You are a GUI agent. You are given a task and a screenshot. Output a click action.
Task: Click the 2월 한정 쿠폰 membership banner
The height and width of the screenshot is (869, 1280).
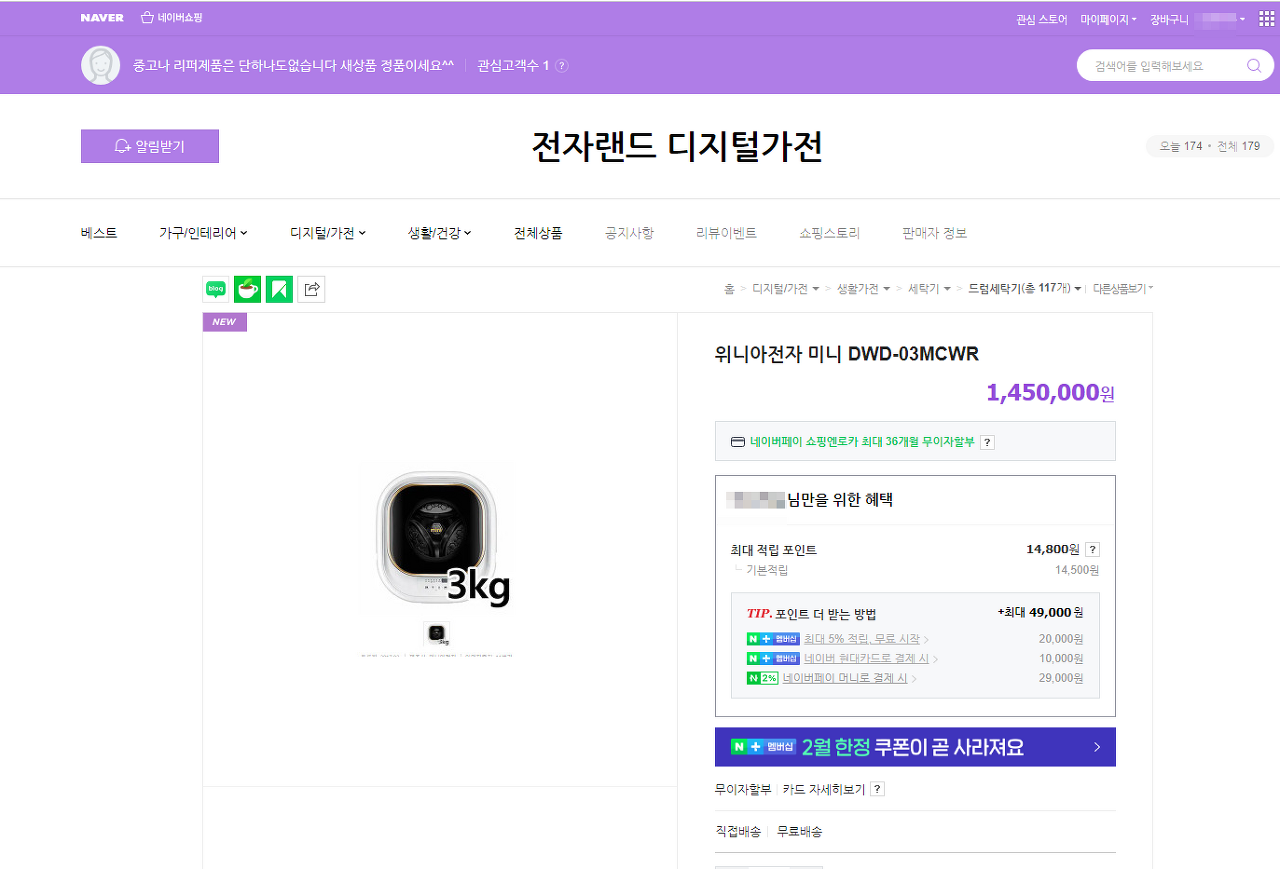click(915, 747)
